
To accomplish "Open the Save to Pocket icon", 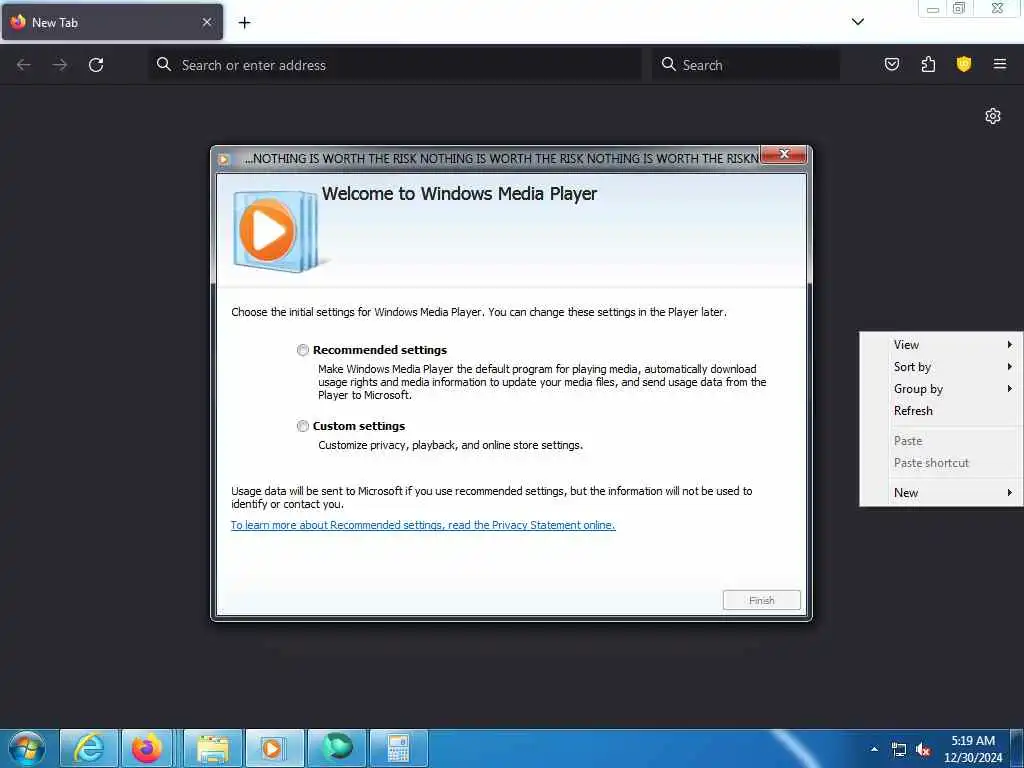I will pos(891,64).
